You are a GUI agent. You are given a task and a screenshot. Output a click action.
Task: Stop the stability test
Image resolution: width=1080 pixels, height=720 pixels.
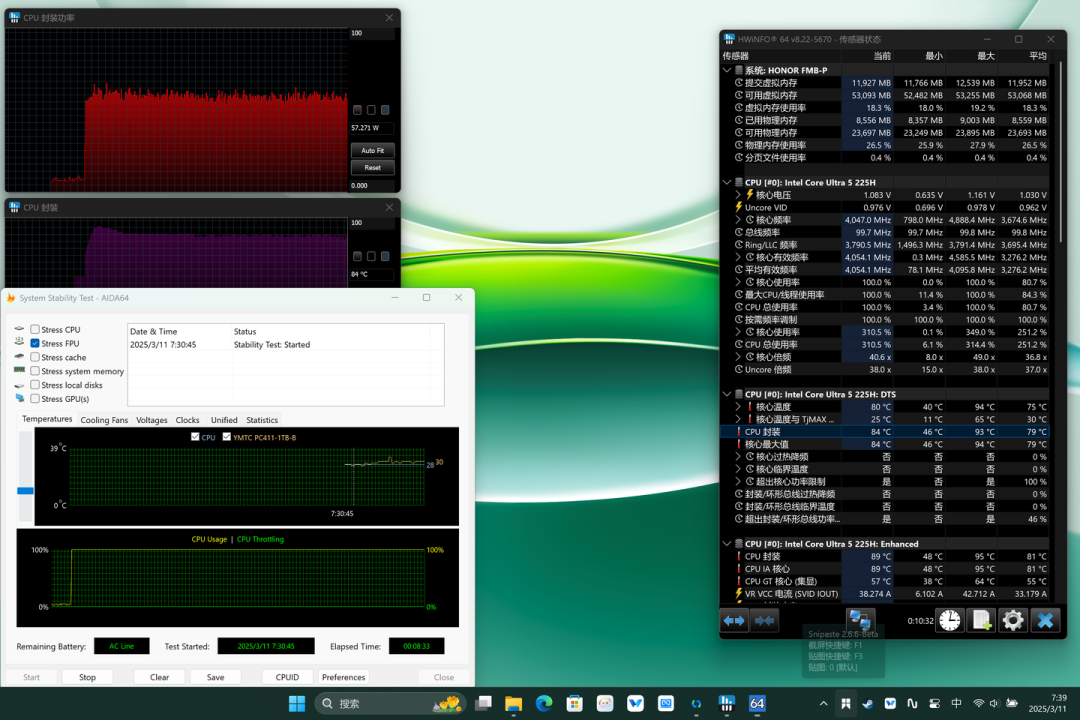87,677
